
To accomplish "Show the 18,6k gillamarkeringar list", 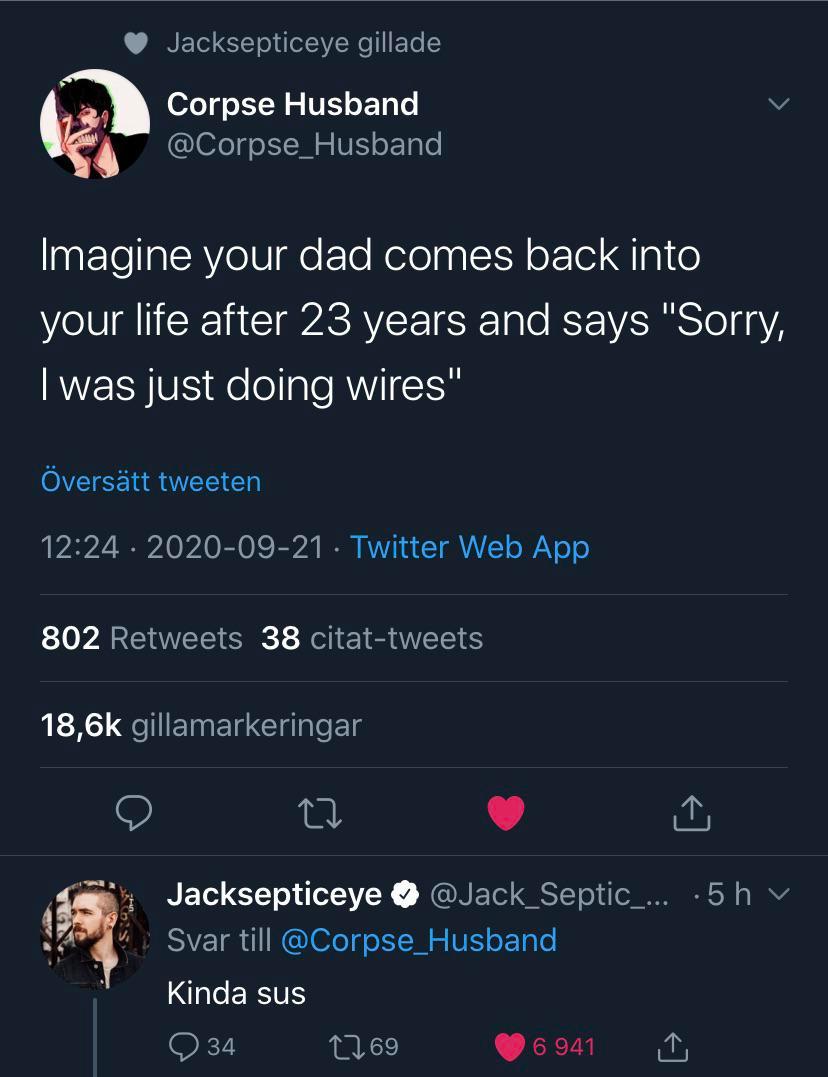I will [201, 725].
